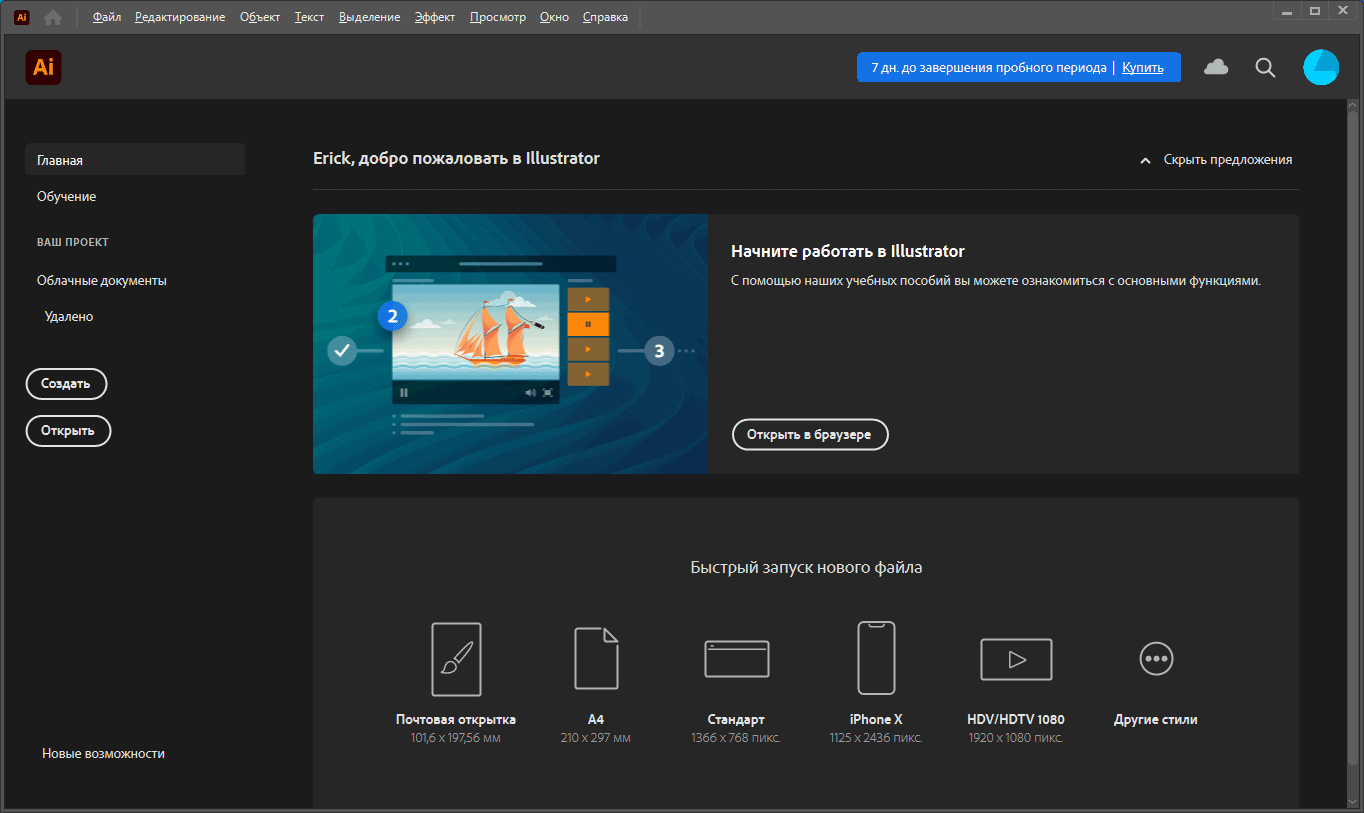The image size is (1364, 813).
Task: Open the Окно menu
Action: point(554,17)
